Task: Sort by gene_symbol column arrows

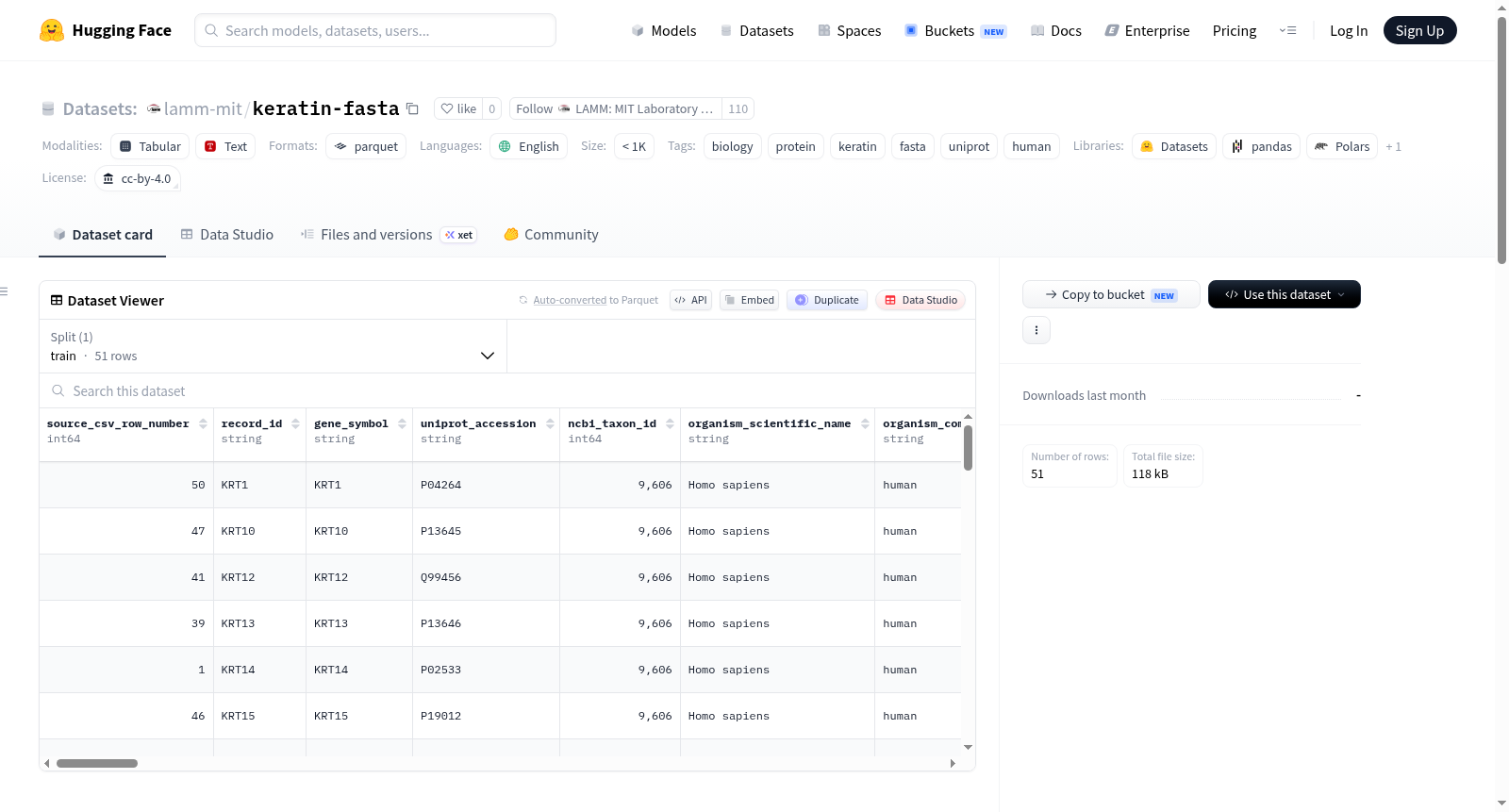Action: [x=402, y=423]
